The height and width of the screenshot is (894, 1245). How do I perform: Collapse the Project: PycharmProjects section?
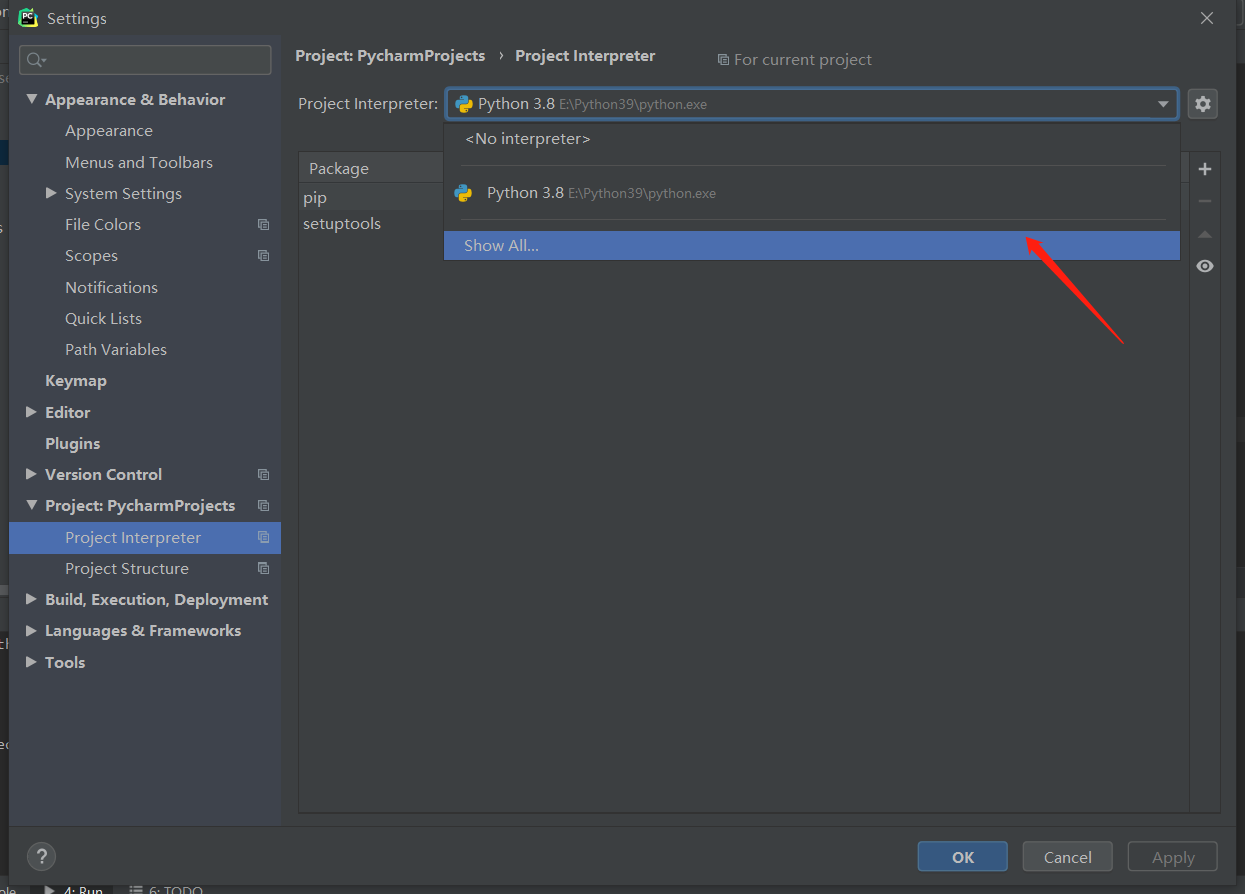point(32,505)
